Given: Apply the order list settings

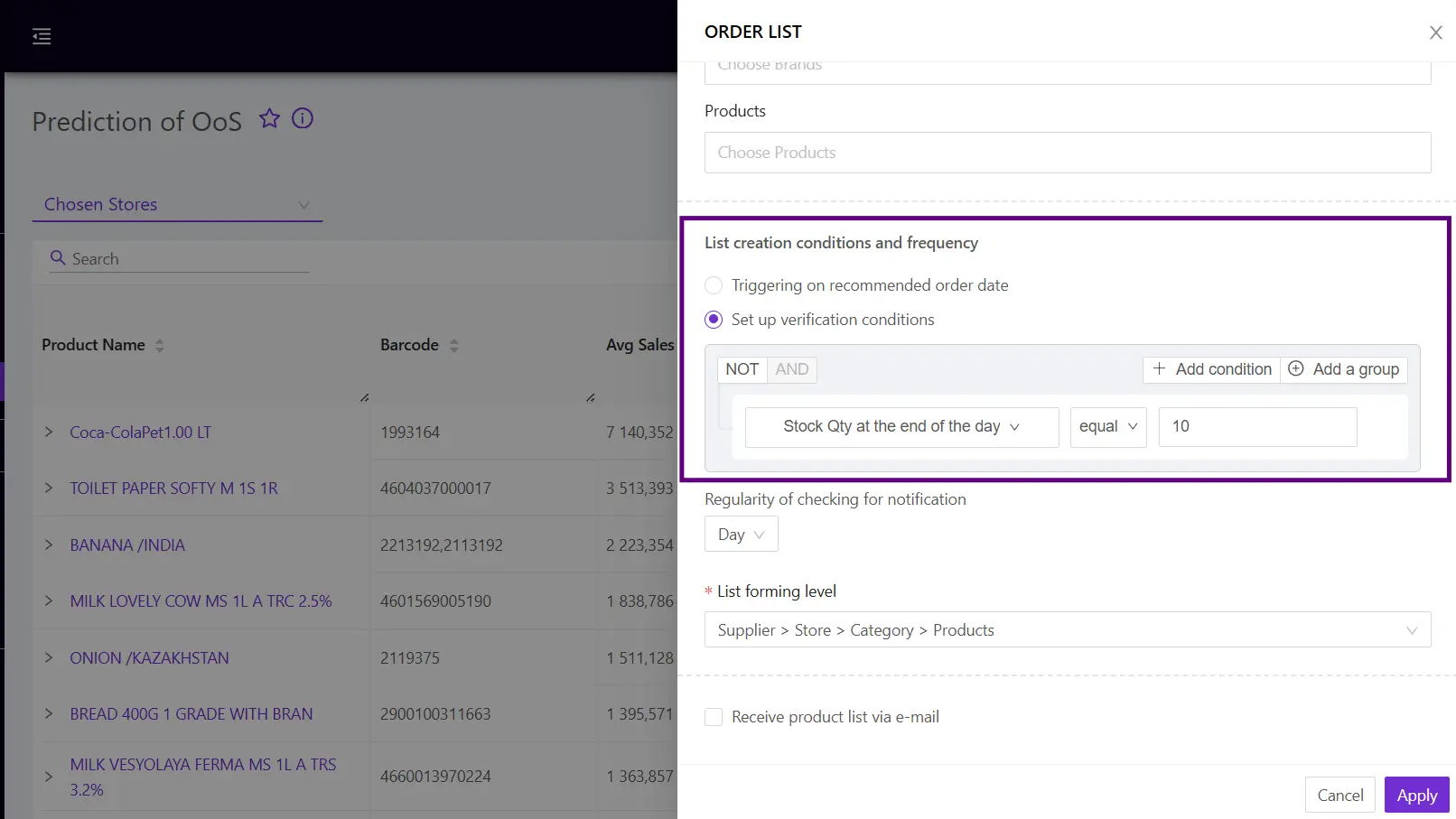Looking at the screenshot, I should [x=1416, y=795].
